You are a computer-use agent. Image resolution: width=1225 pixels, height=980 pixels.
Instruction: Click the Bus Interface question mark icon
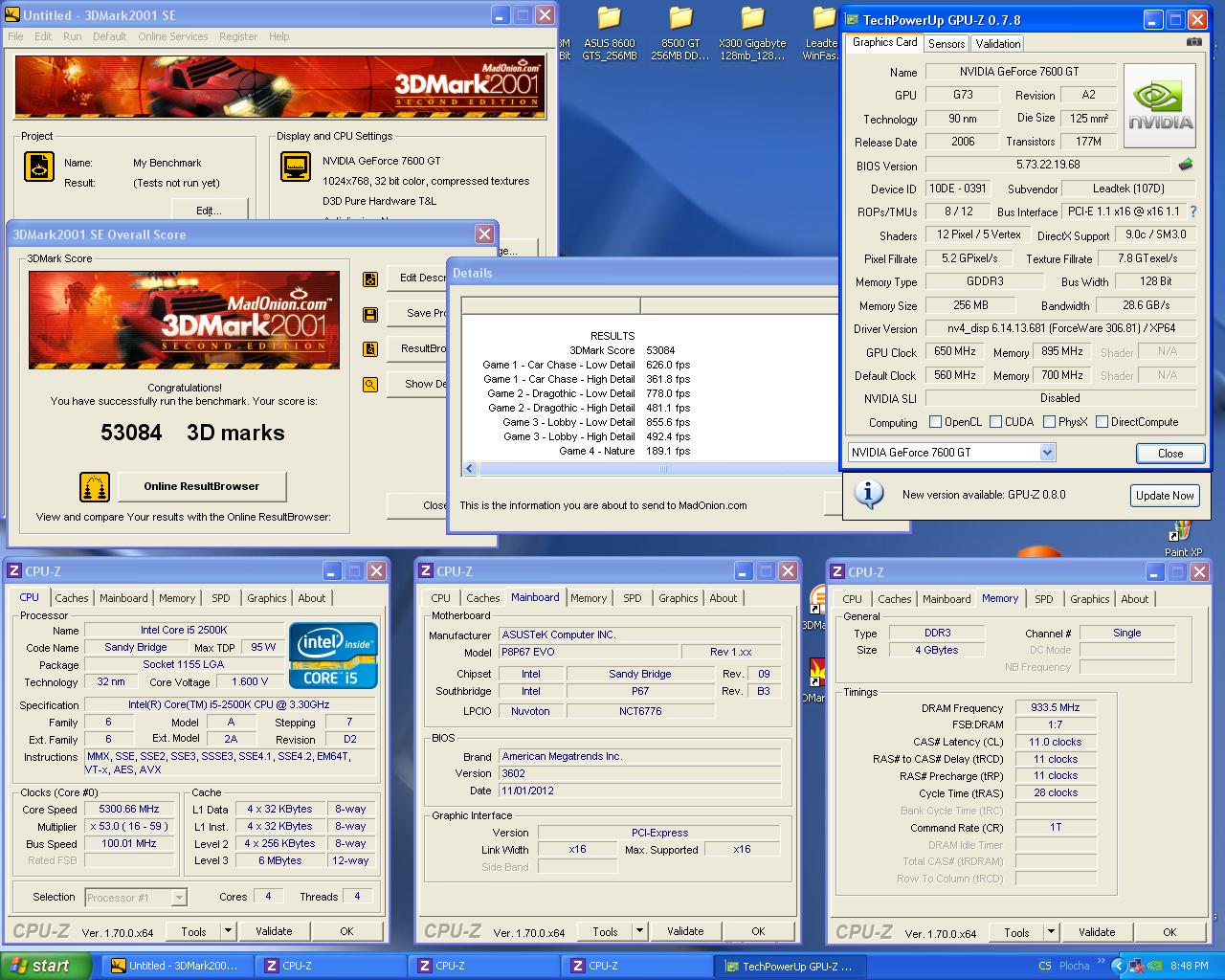coord(1193,212)
